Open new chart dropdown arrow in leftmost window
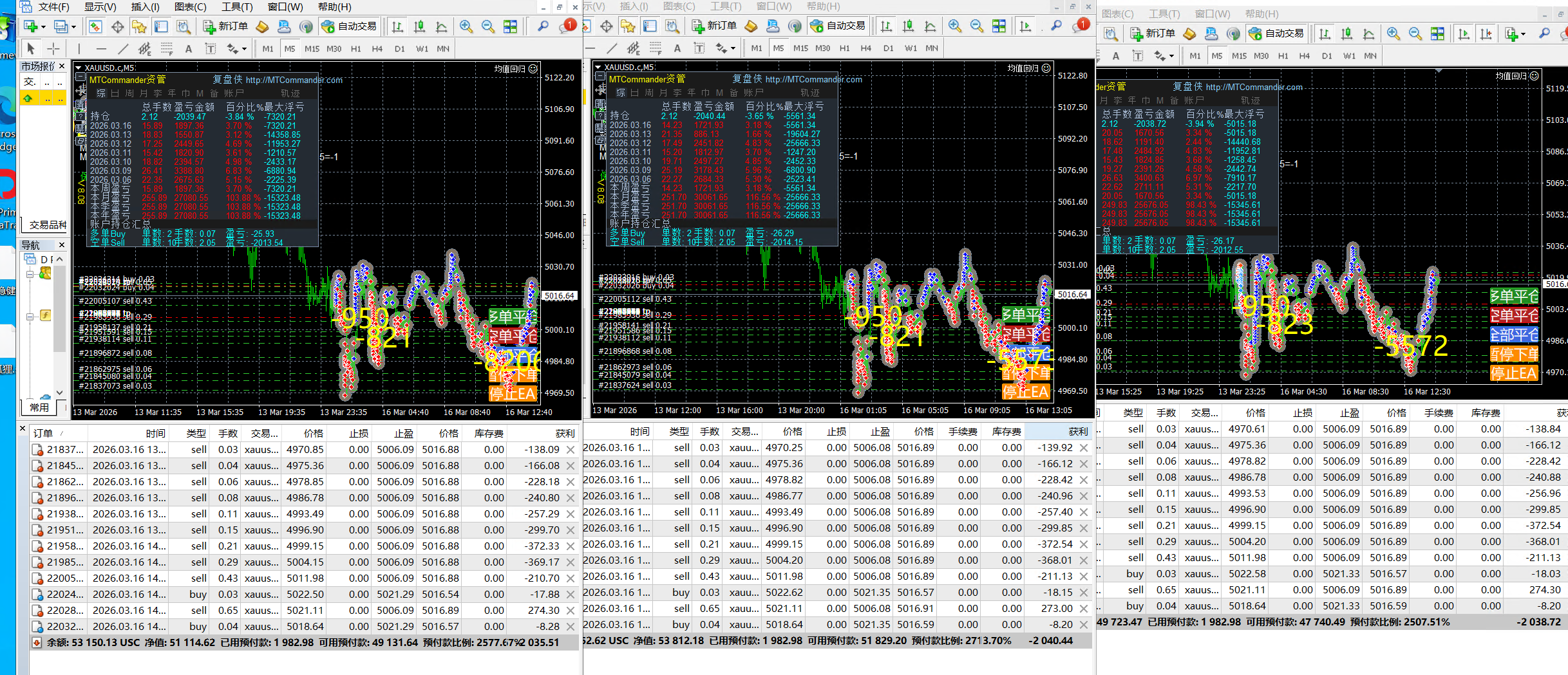The height and width of the screenshot is (675, 1568). [x=43, y=27]
